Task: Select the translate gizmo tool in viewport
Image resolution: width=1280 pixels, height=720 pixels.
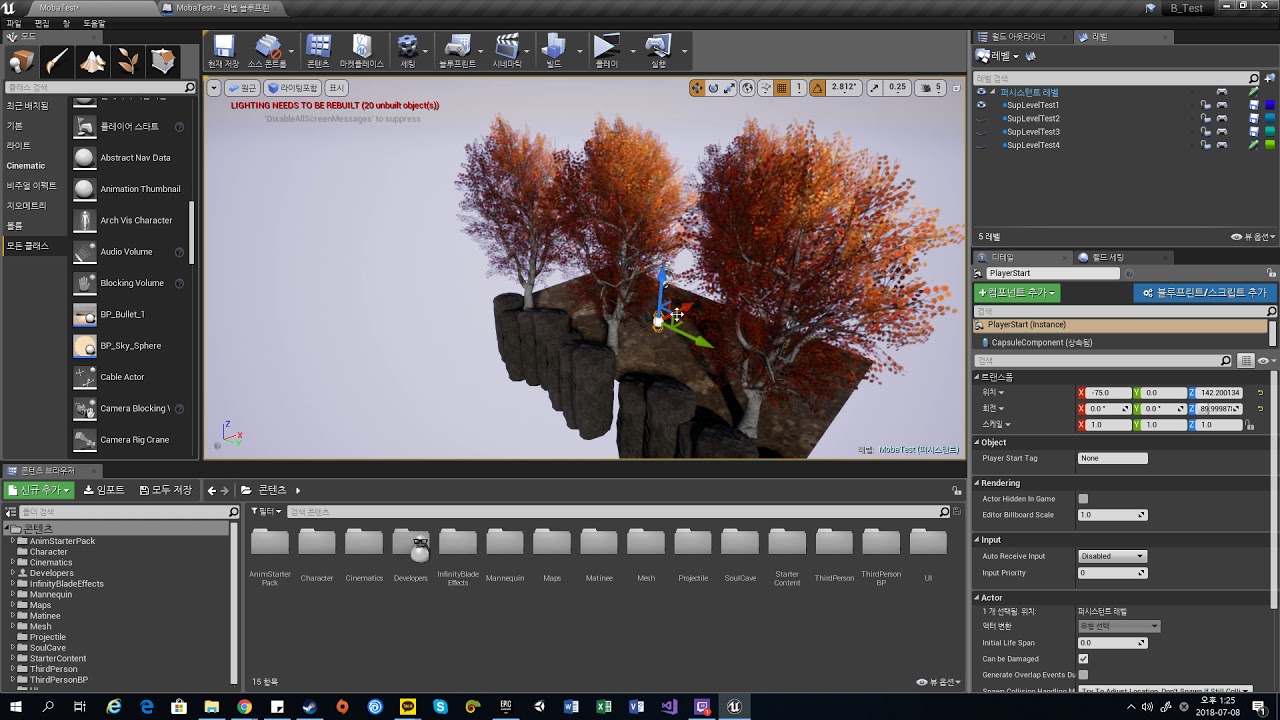Action: coord(697,88)
